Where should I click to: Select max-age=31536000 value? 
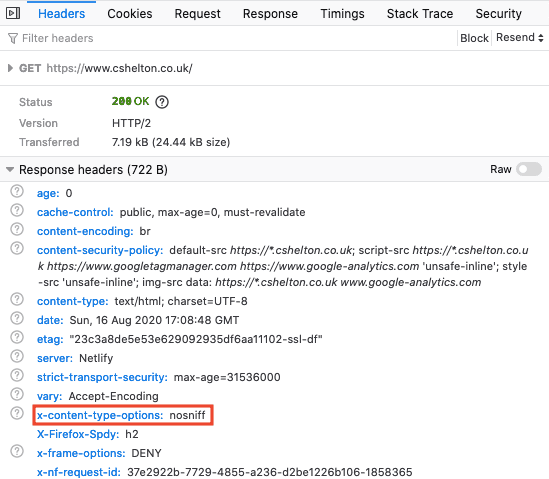[x=227, y=377]
